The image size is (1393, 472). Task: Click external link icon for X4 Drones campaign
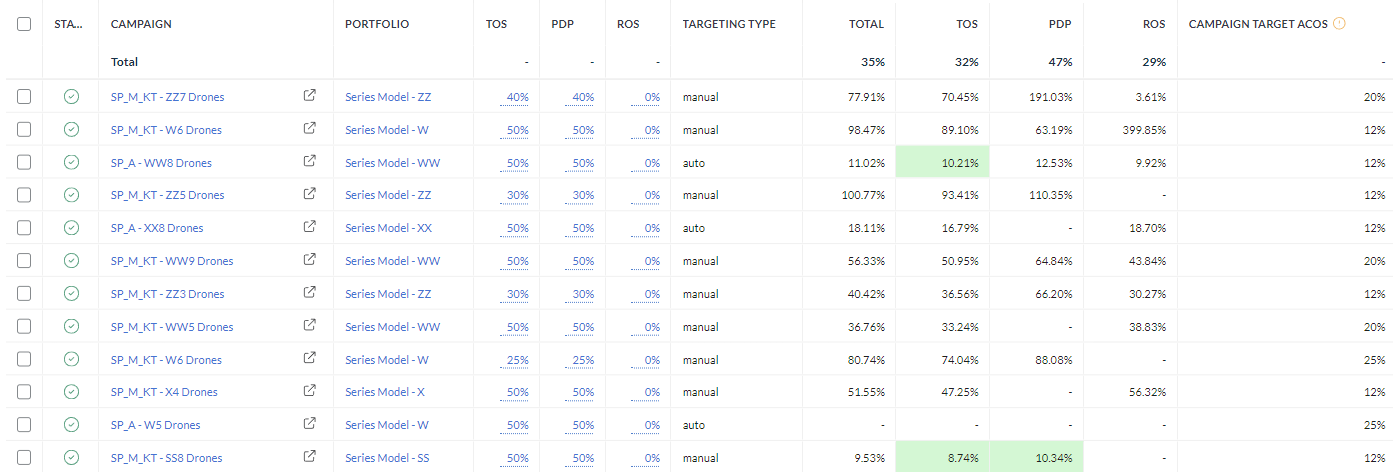[310, 391]
